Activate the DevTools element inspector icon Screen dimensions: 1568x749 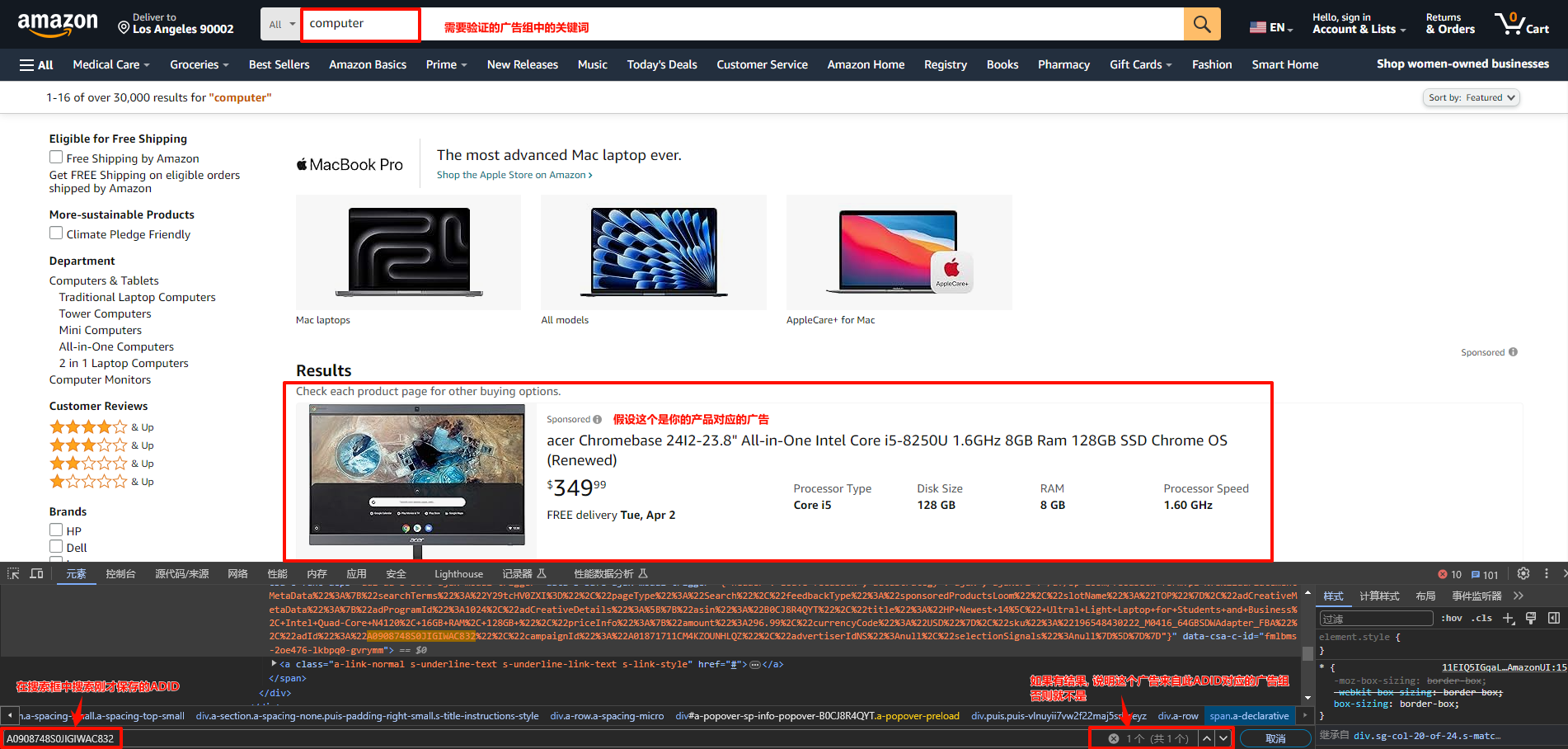[13, 573]
